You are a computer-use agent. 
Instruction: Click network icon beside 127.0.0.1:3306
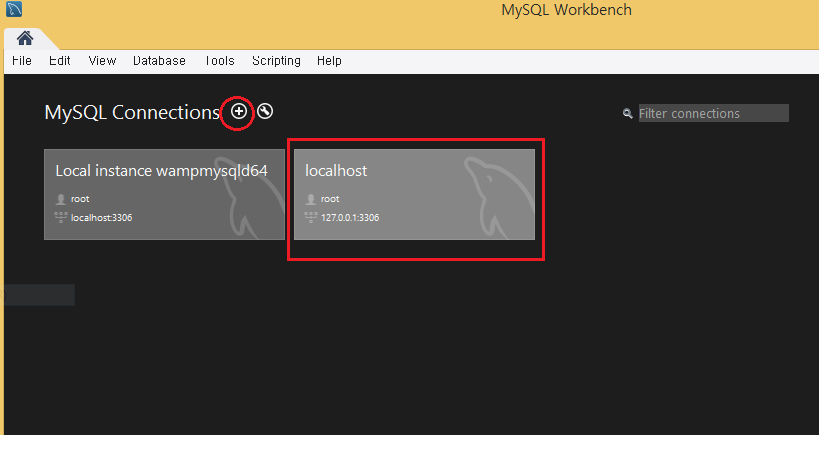pyautogui.click(x=311, y=217)
